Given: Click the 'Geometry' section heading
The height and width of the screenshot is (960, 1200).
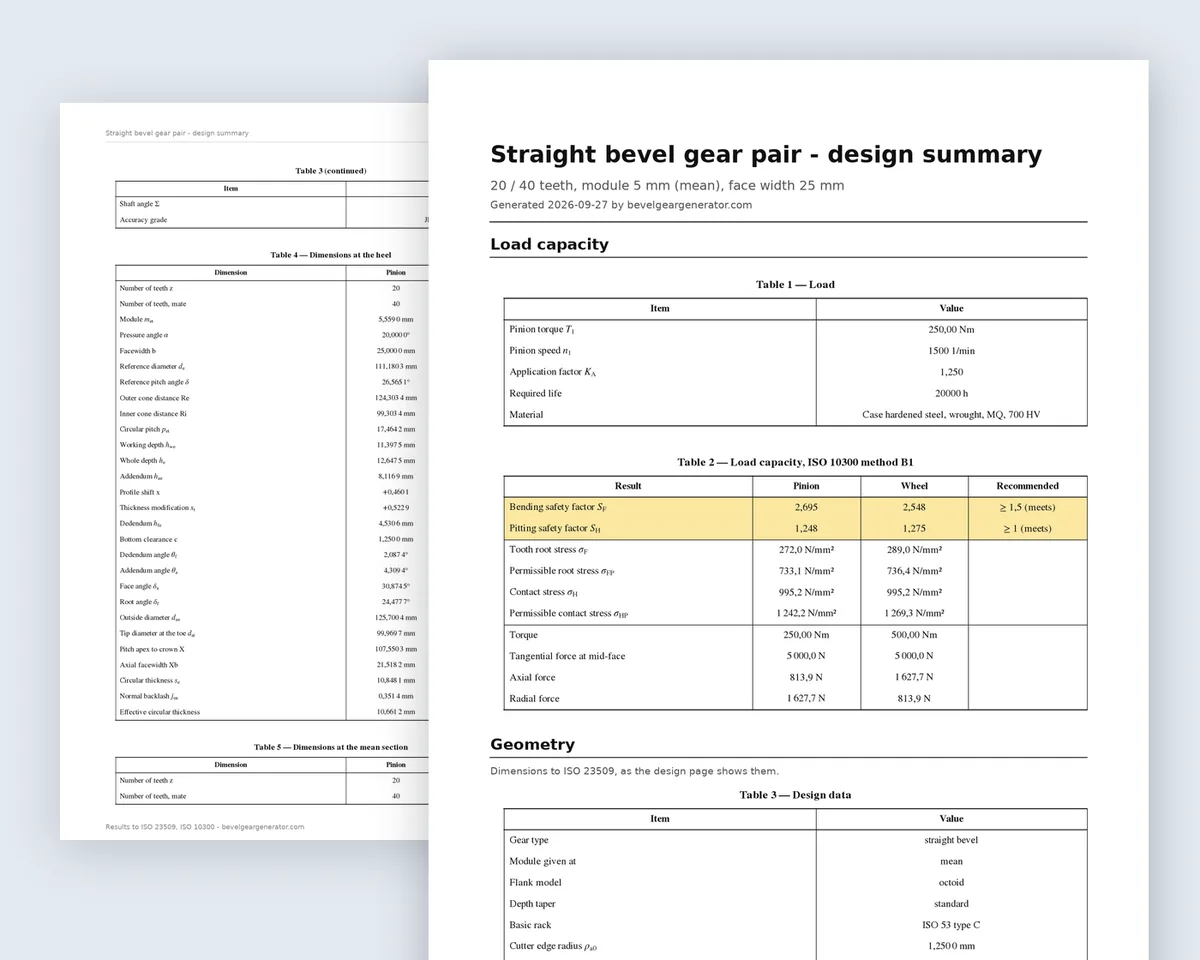Looking at the screenshot, I should (x=532, y=745).
